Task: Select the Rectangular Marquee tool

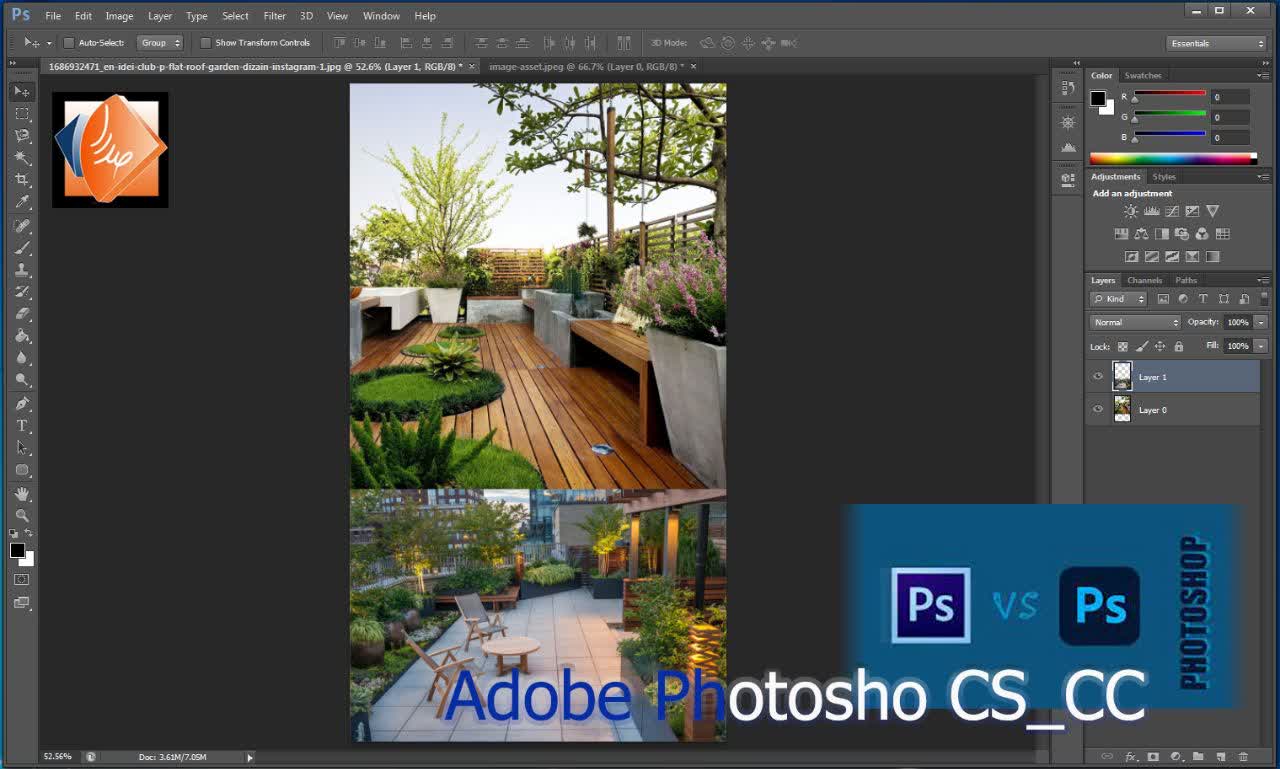Action: point(22,114)
